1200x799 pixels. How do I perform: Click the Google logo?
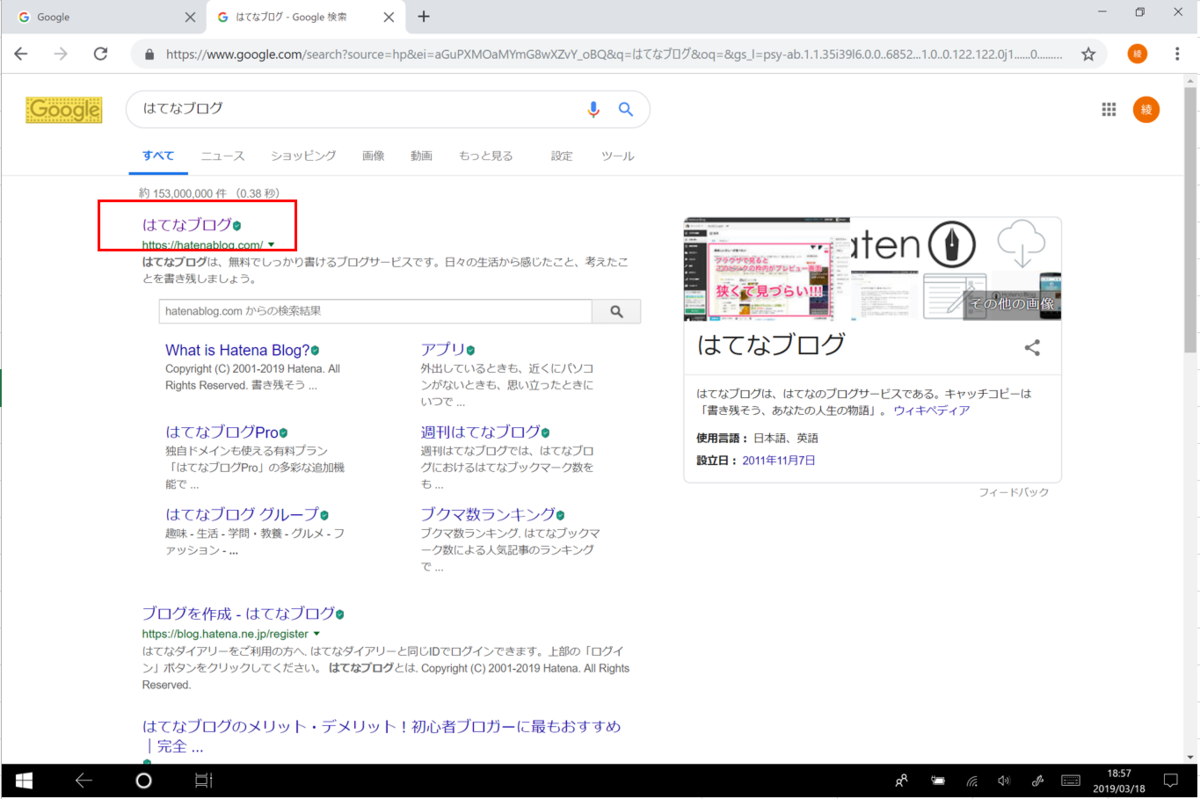(x=64, y=110)
